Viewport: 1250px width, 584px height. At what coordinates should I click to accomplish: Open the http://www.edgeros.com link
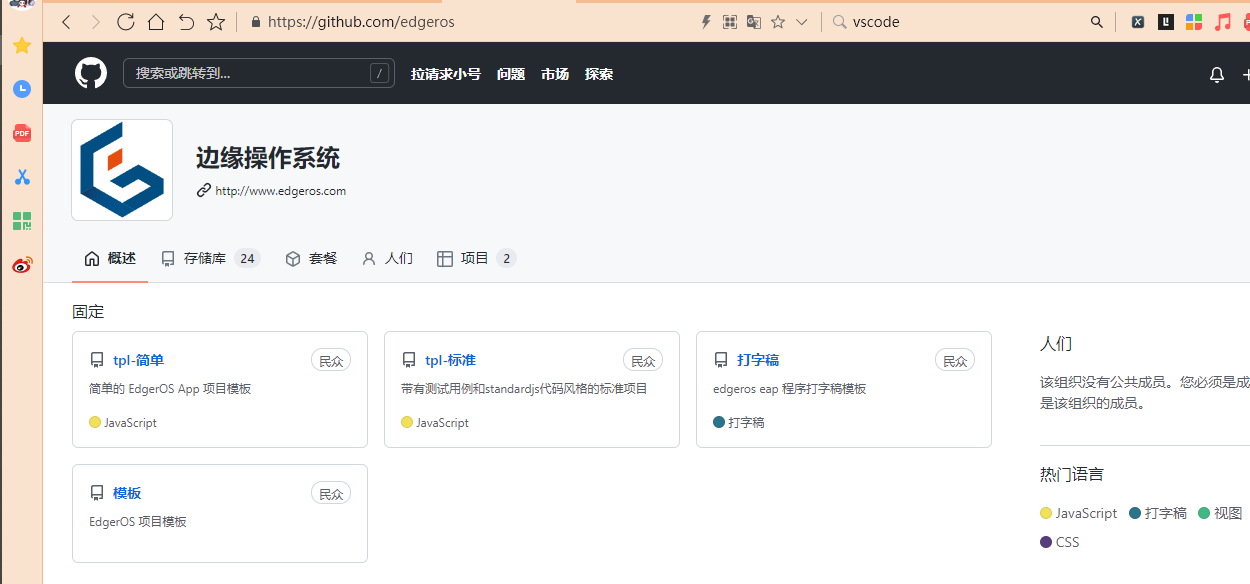(x=280, y=190)
